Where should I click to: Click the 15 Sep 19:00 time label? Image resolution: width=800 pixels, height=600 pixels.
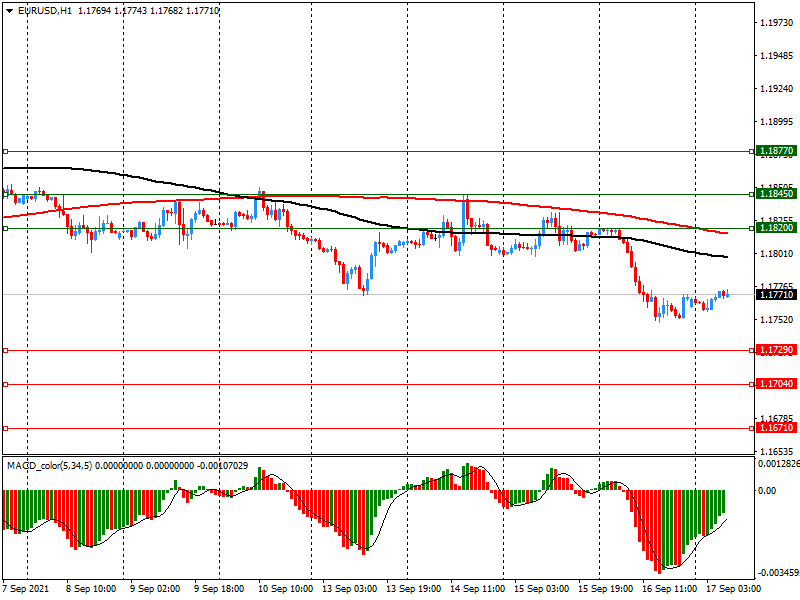[606, 588]
